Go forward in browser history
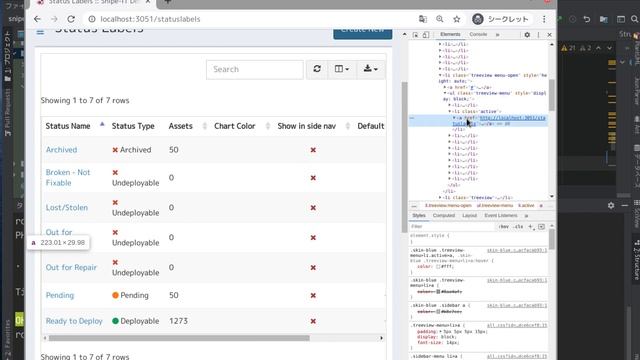The width and height of the screenshot is (640, 360). pos(54,19)
